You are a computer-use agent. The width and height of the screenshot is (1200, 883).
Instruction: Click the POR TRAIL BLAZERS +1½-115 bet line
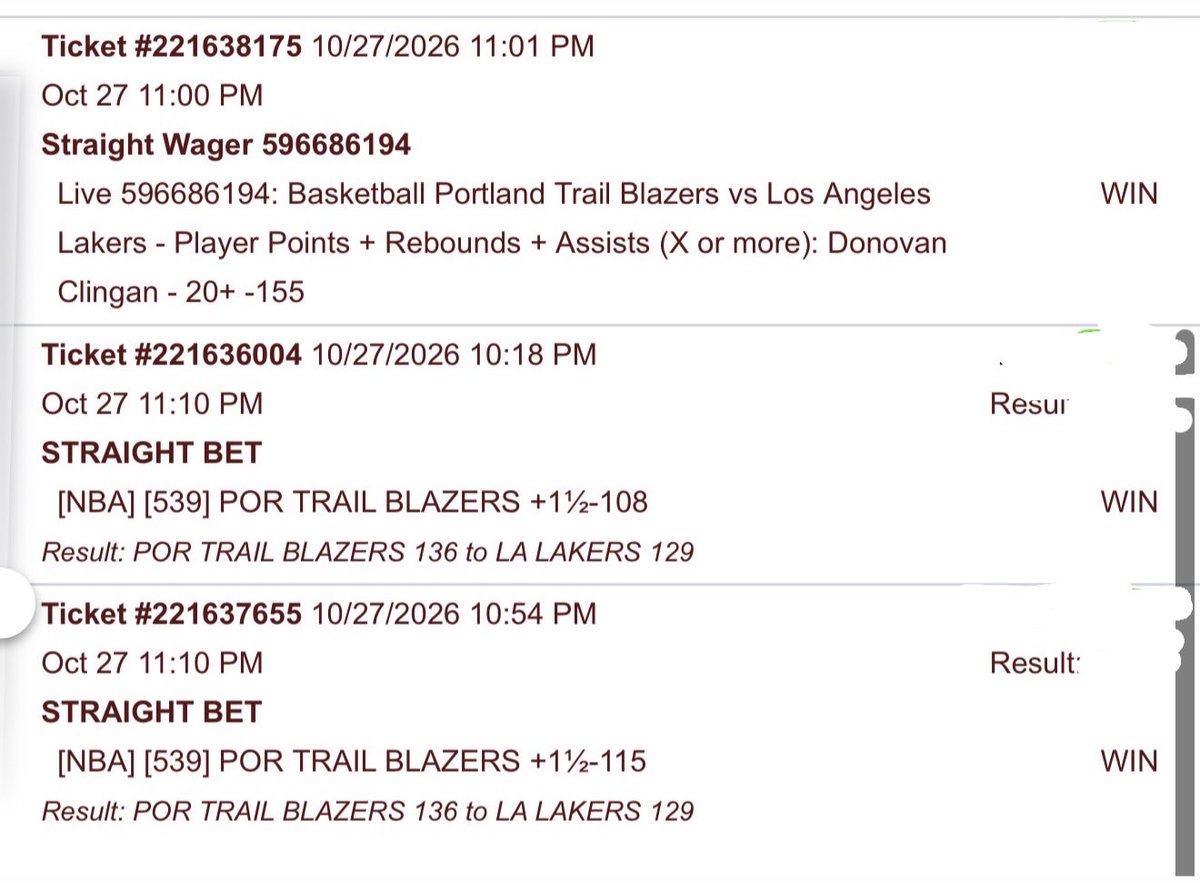tap(352, 762)
